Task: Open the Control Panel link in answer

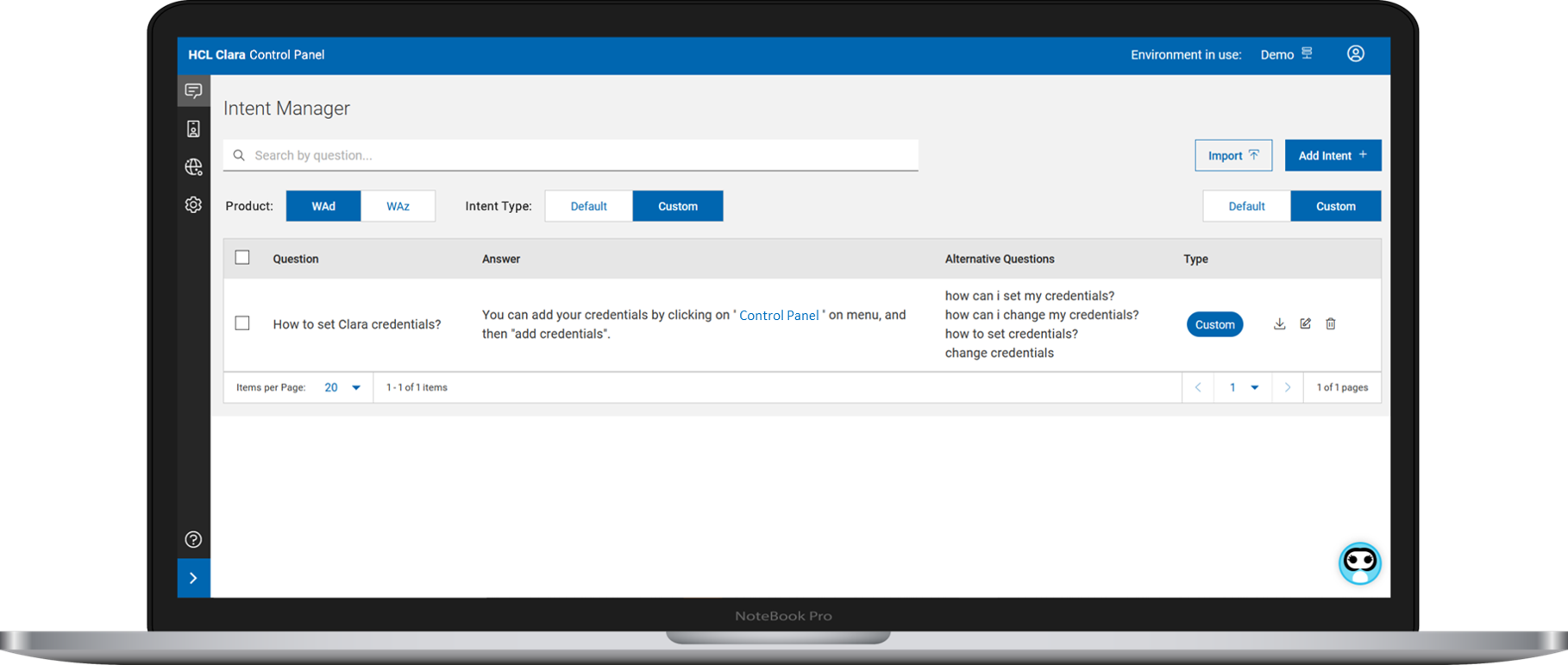Action: pyautogui.click(x=779, y=315)
